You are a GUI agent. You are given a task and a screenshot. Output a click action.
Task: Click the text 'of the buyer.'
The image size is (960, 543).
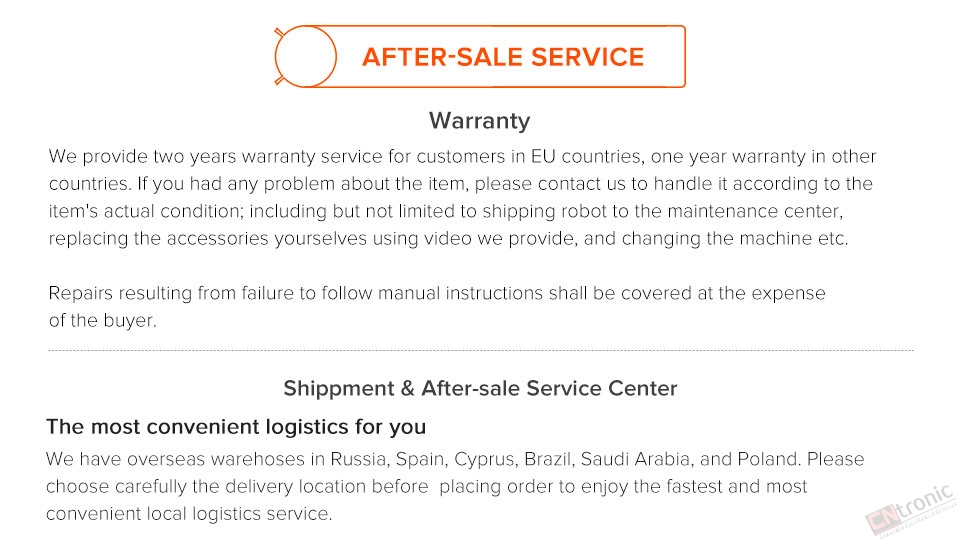103,320
